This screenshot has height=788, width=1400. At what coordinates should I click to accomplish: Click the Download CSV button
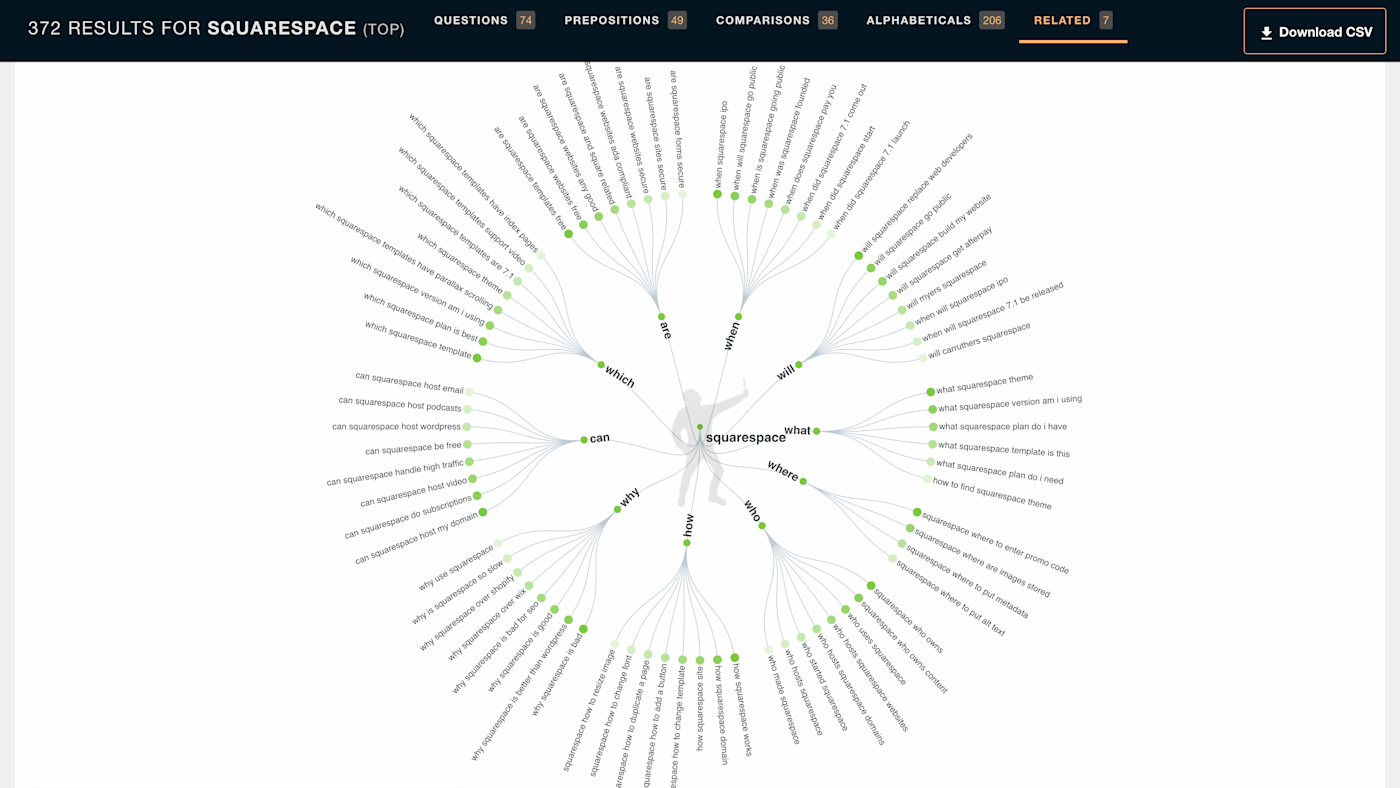click(1315, 31)
